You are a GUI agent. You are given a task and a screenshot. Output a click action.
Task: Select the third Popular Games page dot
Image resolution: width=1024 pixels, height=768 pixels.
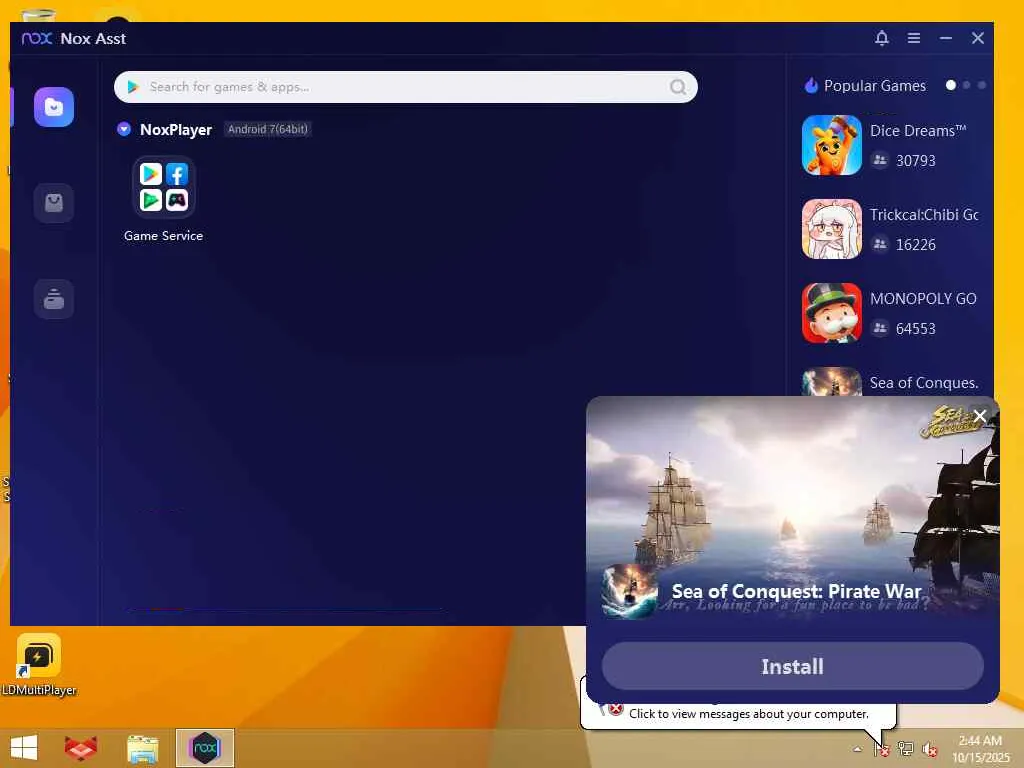pyautogui.click(x=982, y=85)
